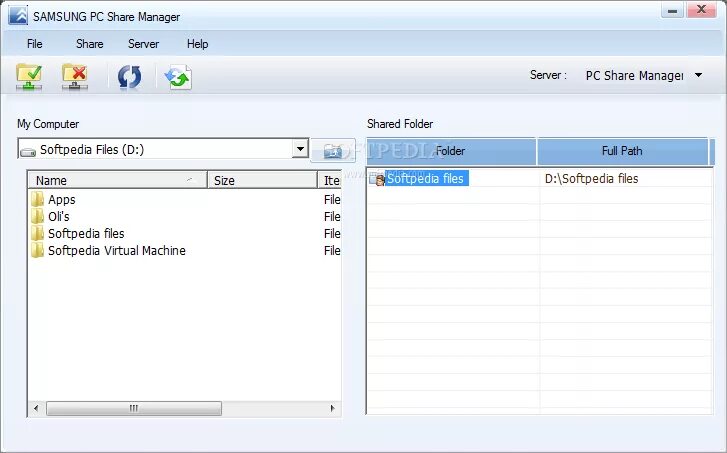
Task: Open the Server menu
Action: 143,44
